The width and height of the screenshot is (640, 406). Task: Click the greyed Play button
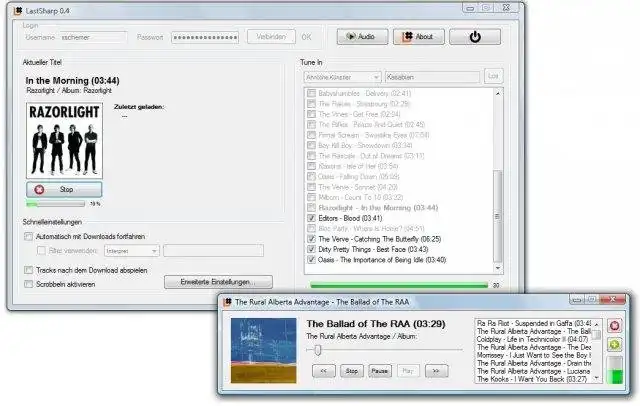(x=408, y=371)
